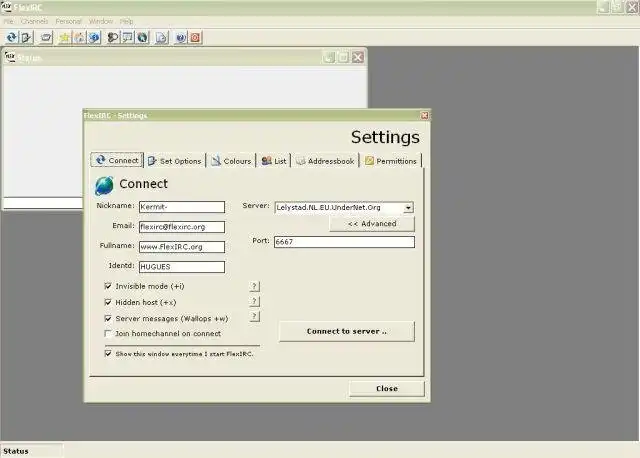
Task: Uncheck Show this window everytime I start FlexIRC
Action: 108,354
